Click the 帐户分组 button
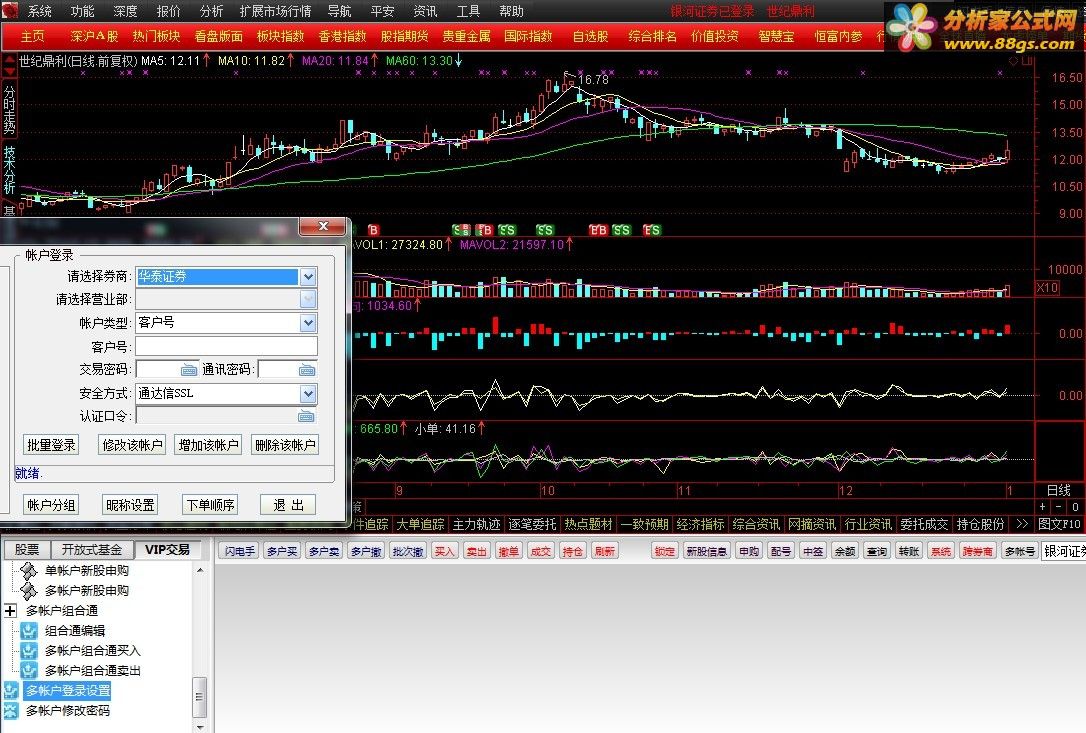Screen dimensions: 1086x733 pos(51,505)
